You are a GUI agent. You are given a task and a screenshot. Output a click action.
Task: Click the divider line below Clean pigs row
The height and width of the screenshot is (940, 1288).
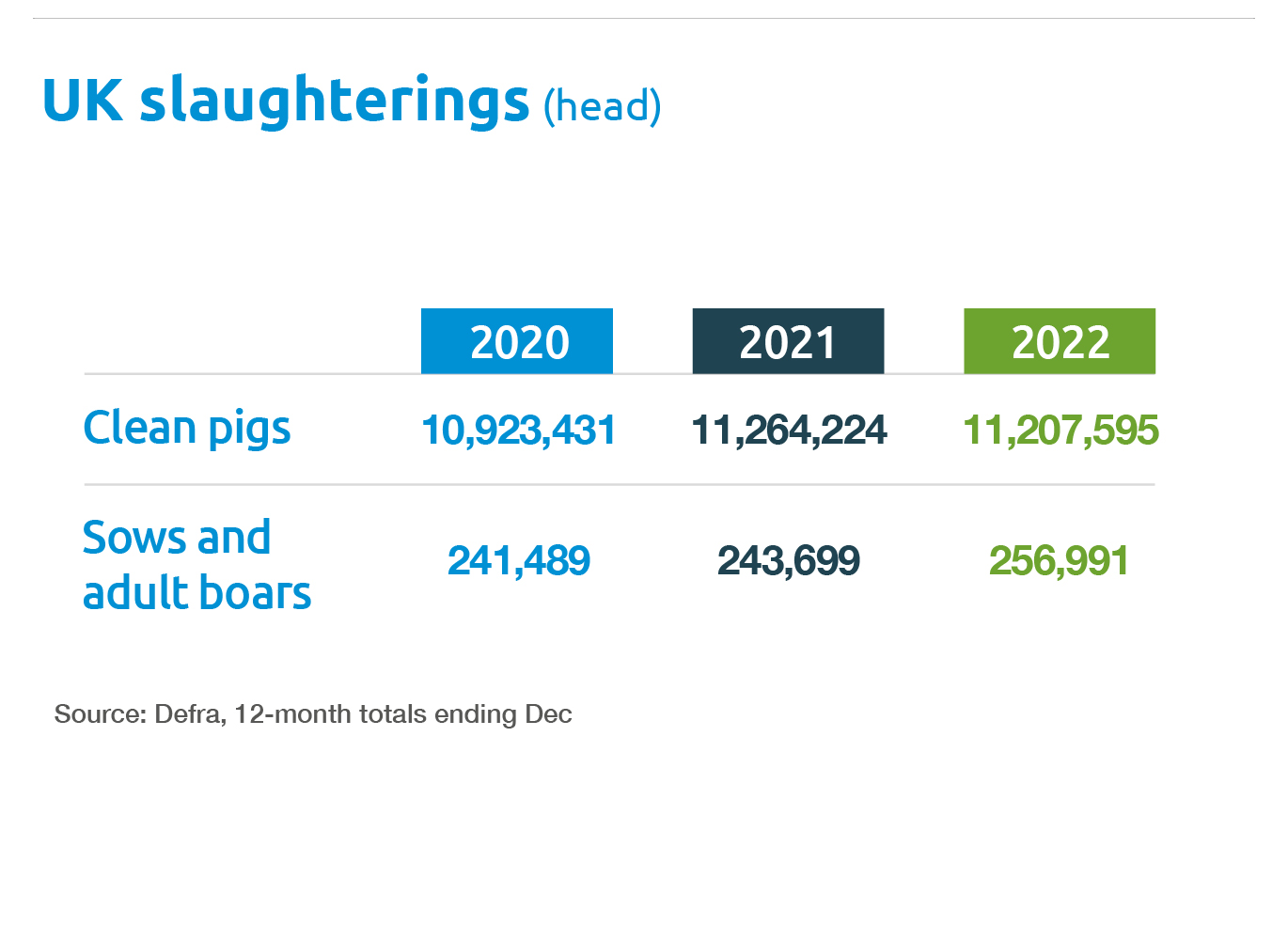coord(619,485)
